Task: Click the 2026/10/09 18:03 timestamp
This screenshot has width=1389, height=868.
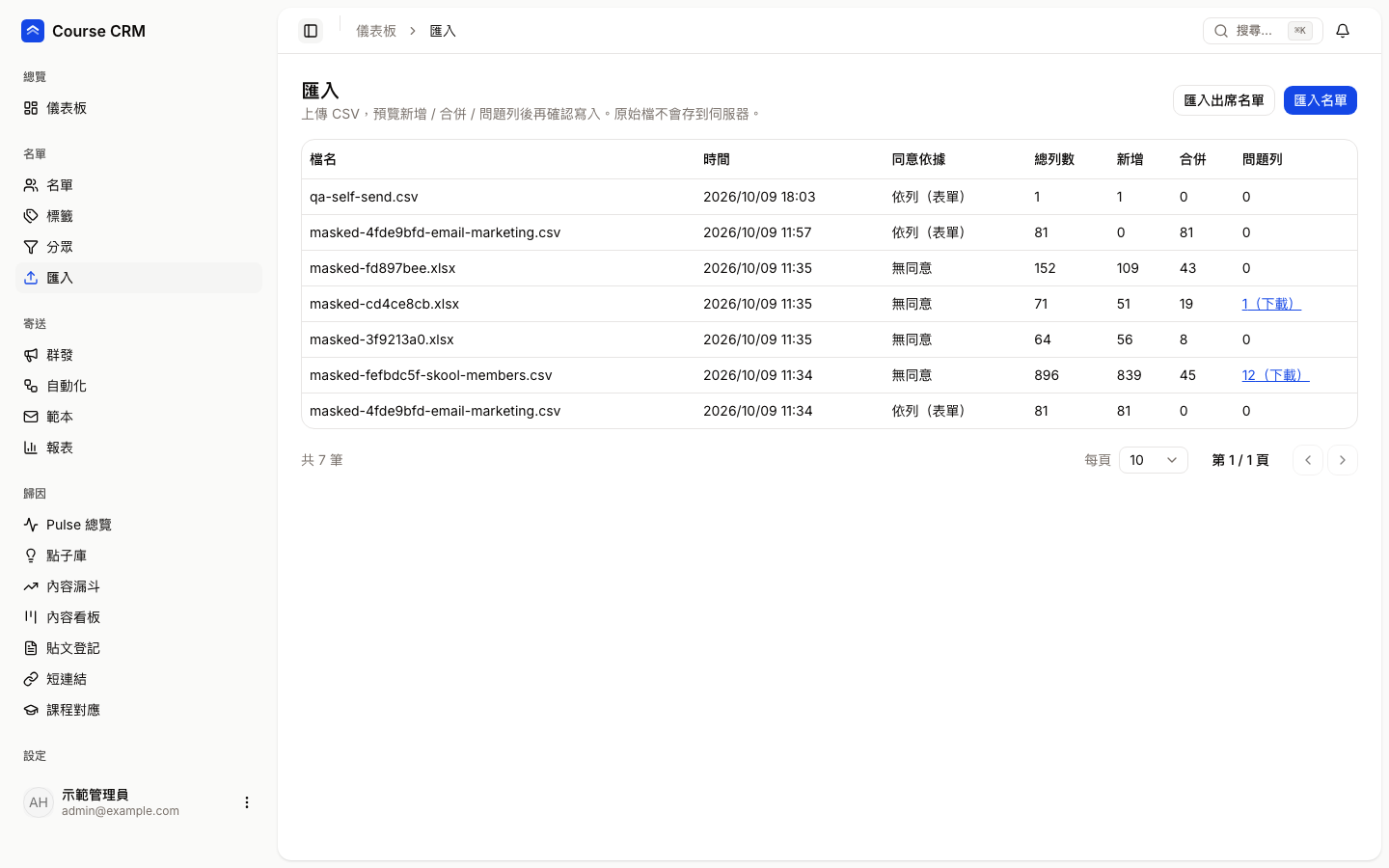Action: pyautogui.click(x=759, y=197)
